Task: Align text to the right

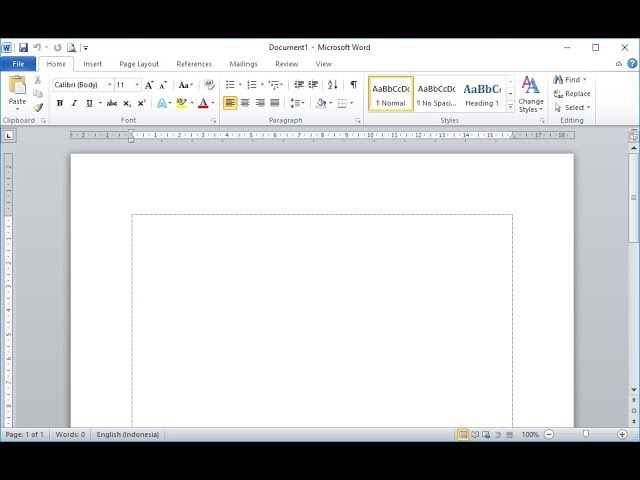Action: [x=260, y=103]
